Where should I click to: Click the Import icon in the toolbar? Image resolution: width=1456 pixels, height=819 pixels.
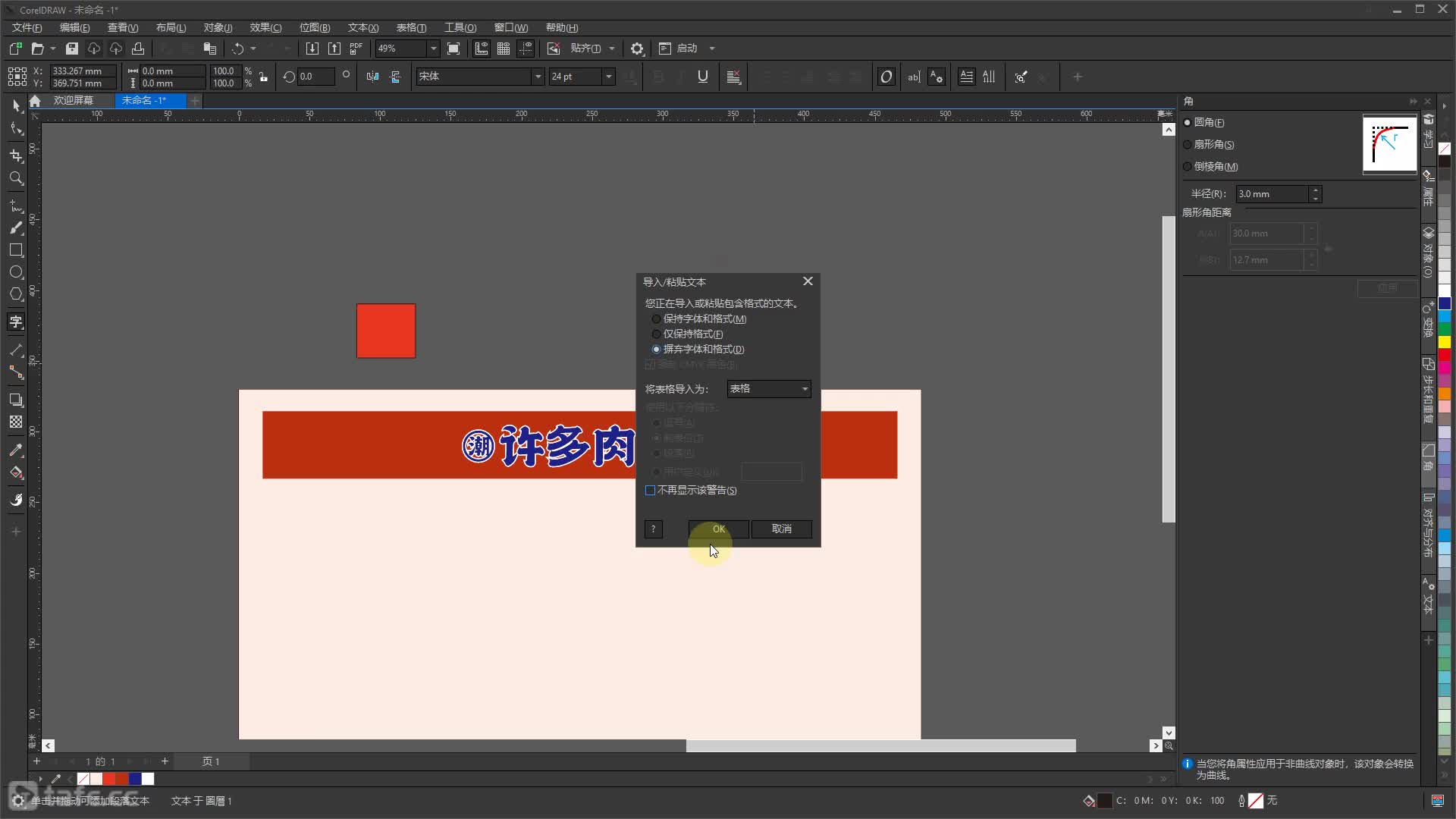tap(312, 49)
